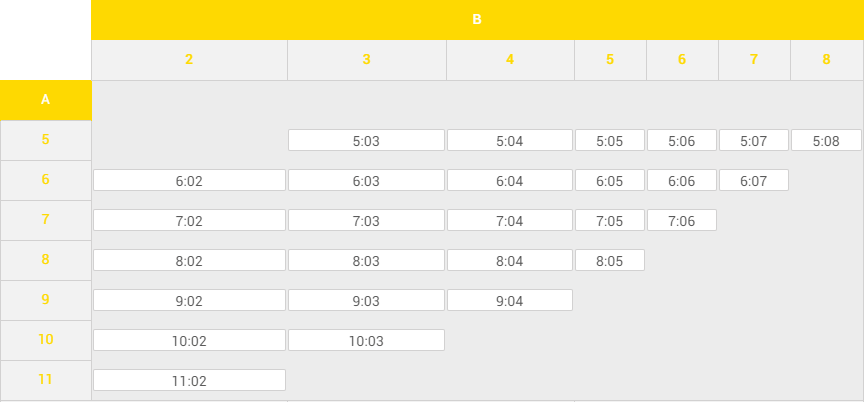This screenshot has height=402, width=864.
Task: Click row header 9
Action: point(45,300)
